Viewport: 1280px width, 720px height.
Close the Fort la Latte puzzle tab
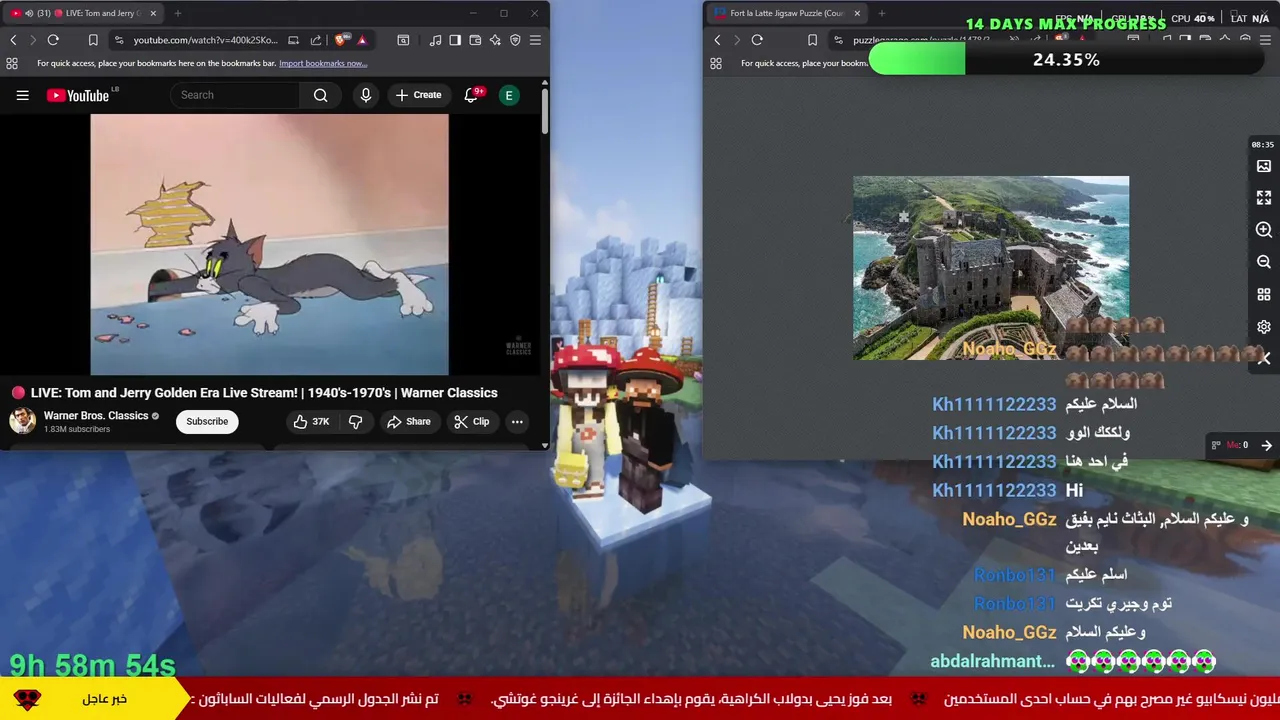(x=857, y=13)
